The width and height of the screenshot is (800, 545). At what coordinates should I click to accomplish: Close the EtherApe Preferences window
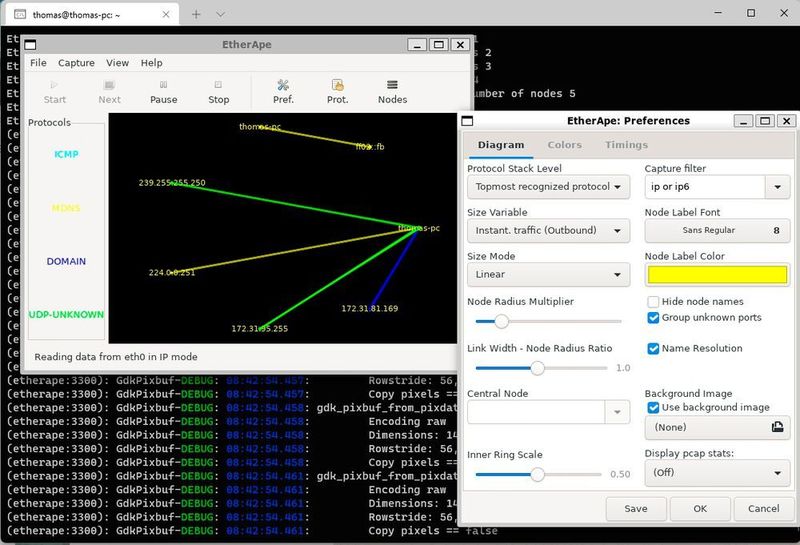787,121
